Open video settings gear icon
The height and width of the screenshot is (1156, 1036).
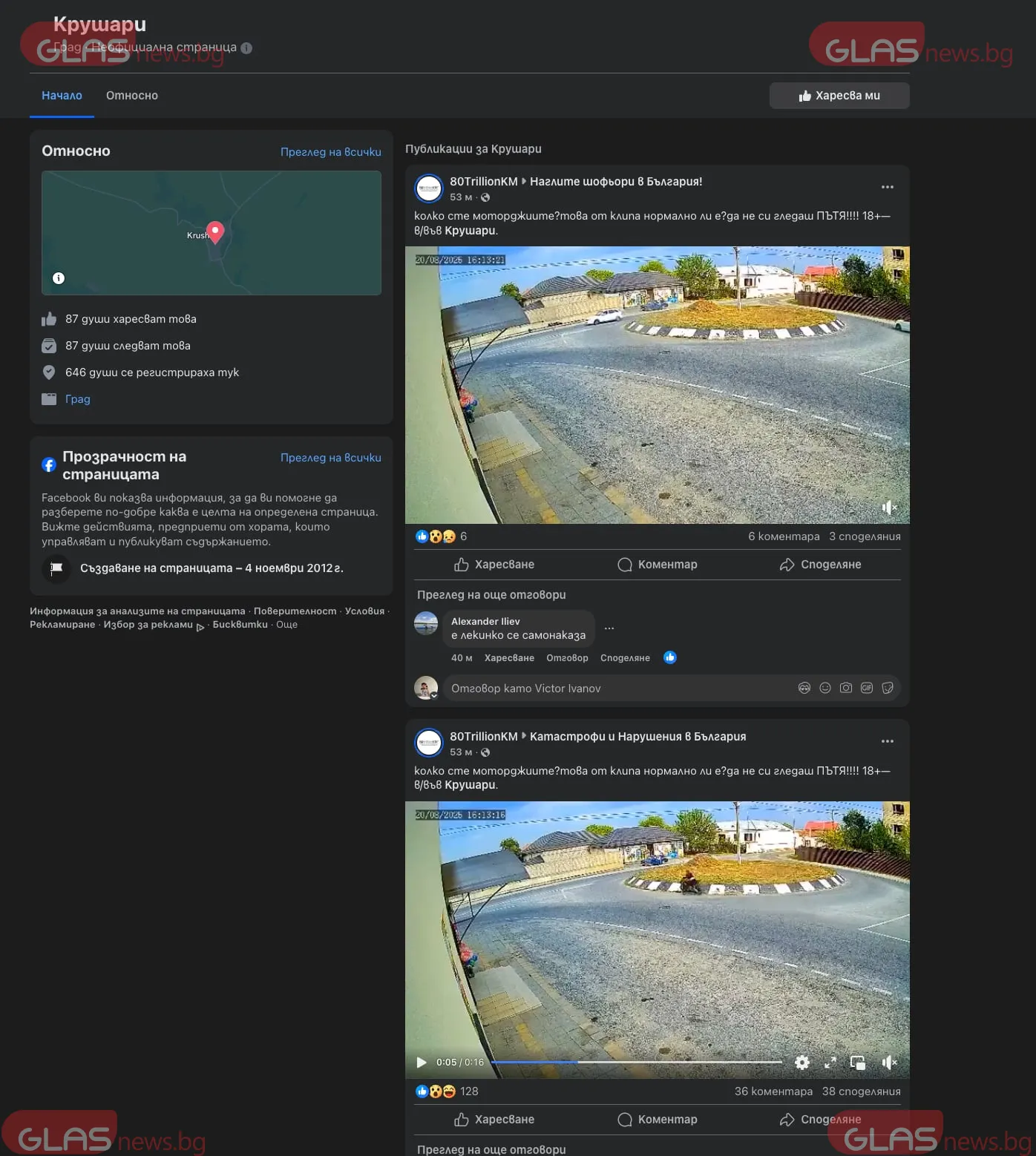pos(801,1063)
